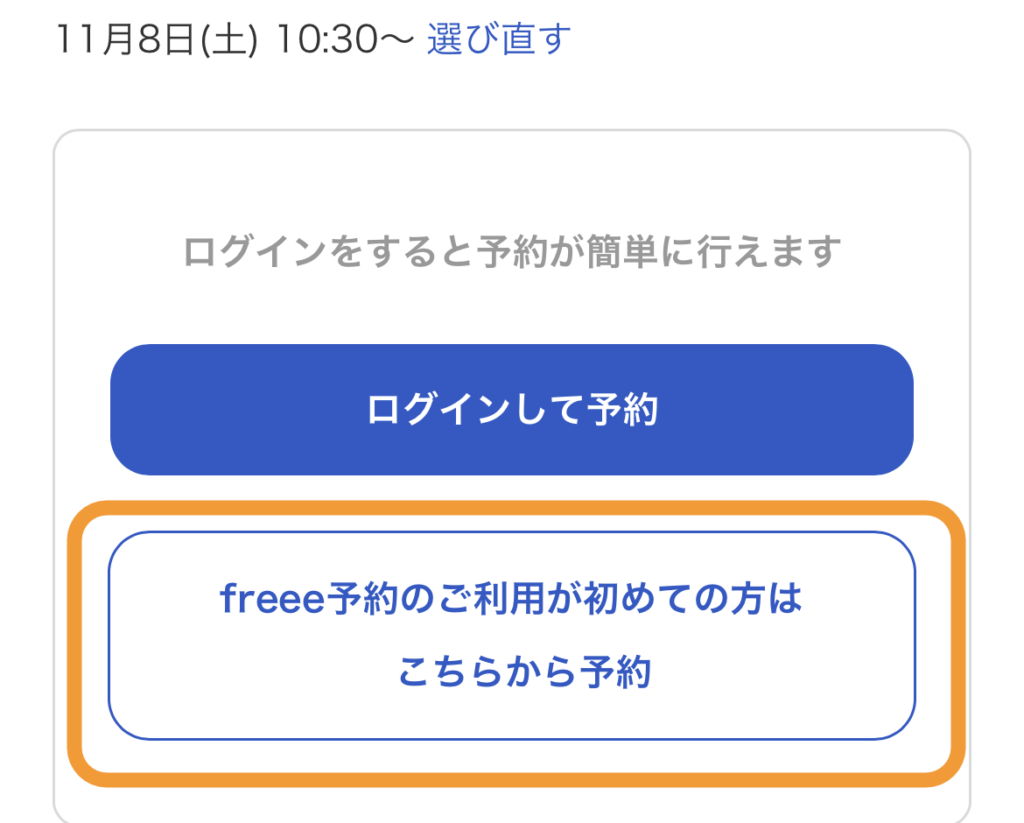Change the selected time slot with 選び直す
Viewport: 1024px width, 823px height.
[x=498, y=39]
